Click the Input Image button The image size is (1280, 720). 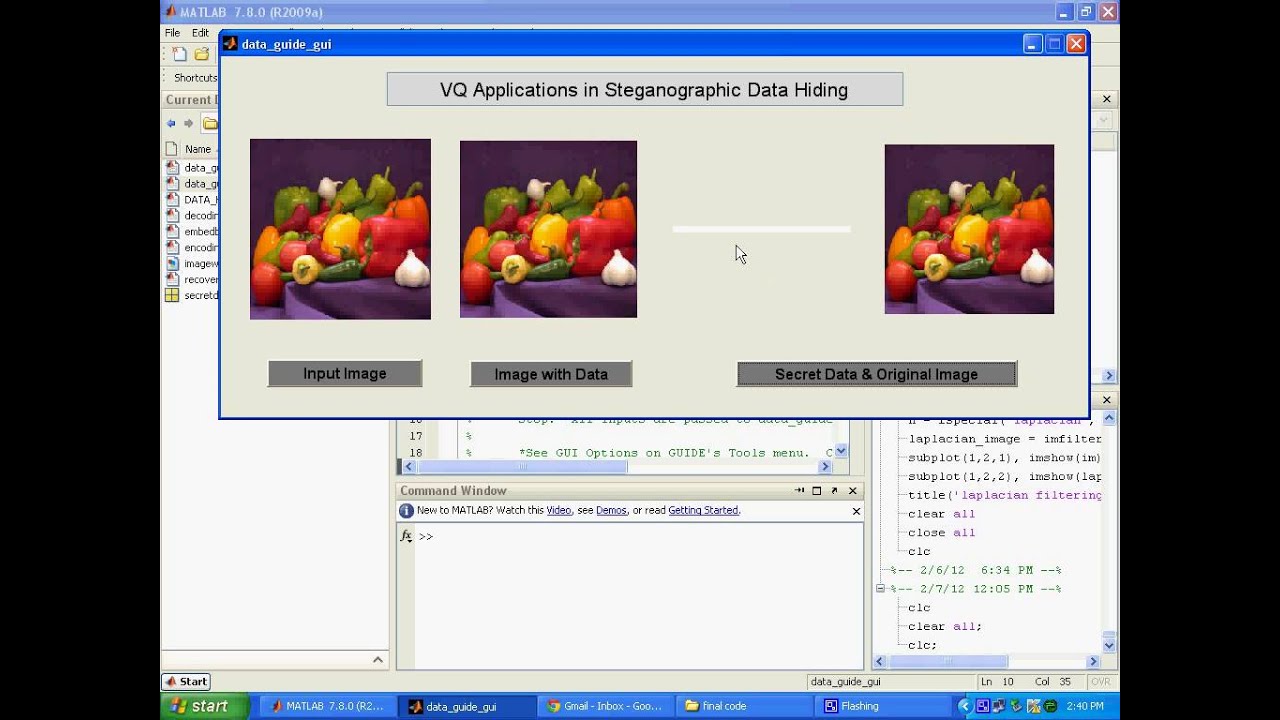pos(345,373)
